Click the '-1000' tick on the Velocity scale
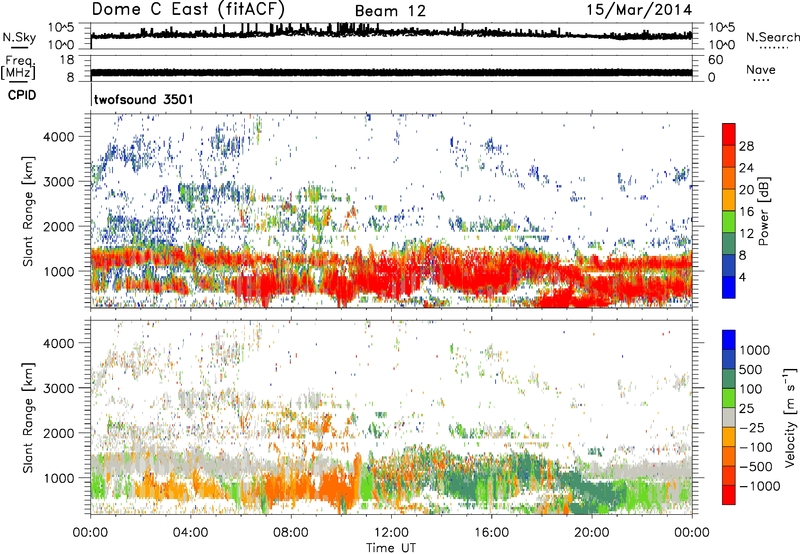The image size is (800, 554). (x=759, y=486)
